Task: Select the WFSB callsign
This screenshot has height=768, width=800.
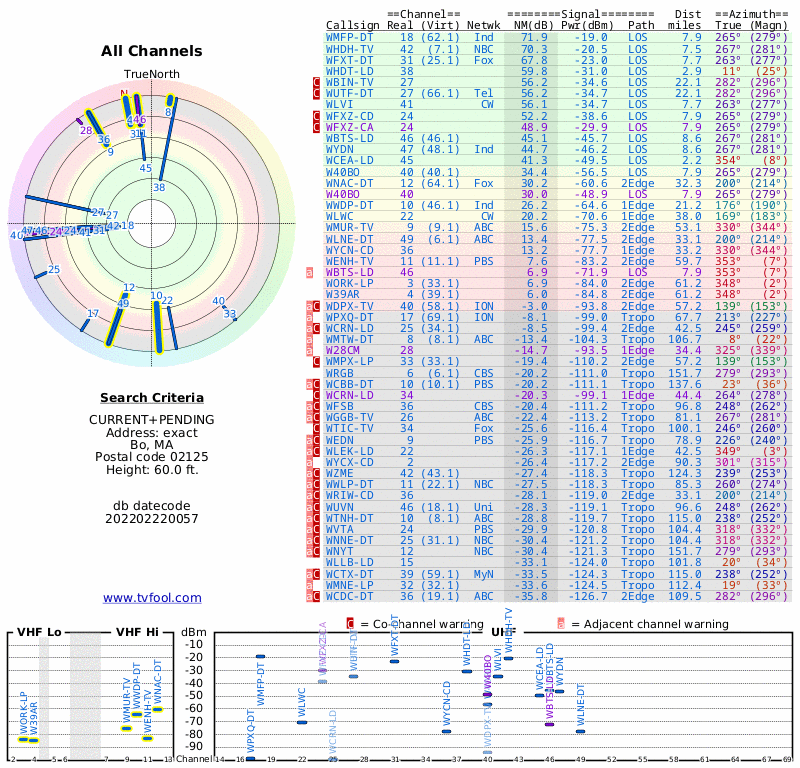Action: pyautogui.click(x=339, y=406)
